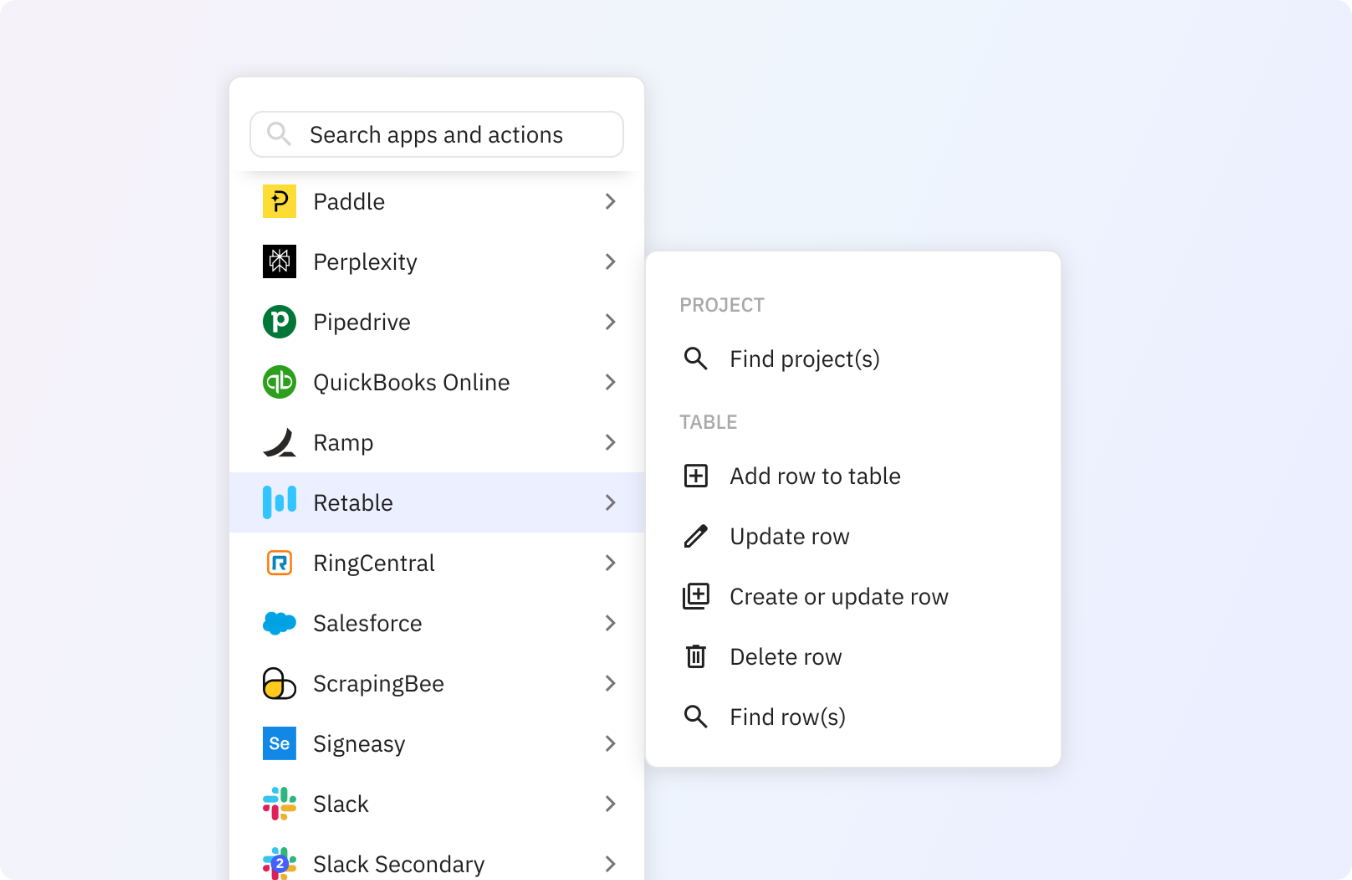
Task: Choose the Find row(s) action
Action: click(x=853, y=716)
